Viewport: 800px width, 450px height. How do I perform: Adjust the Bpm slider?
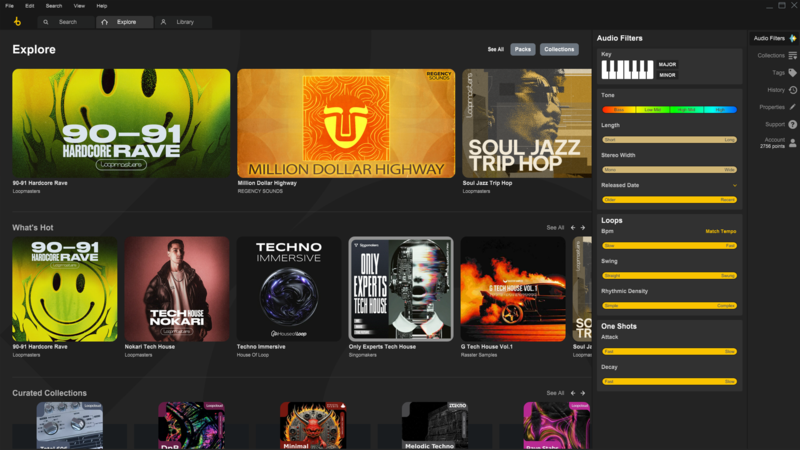click(669, 246)
